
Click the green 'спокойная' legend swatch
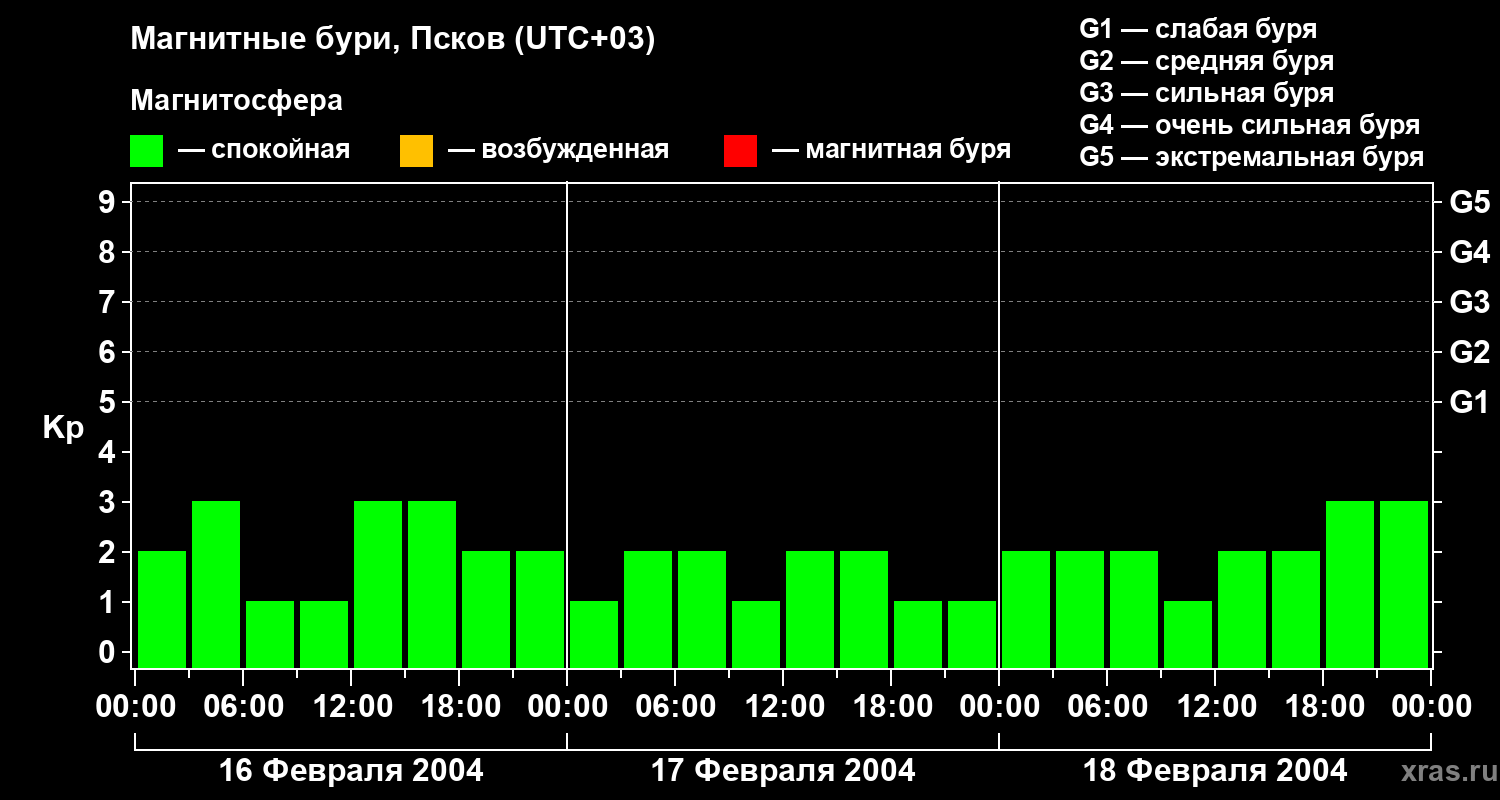(146, 151)
